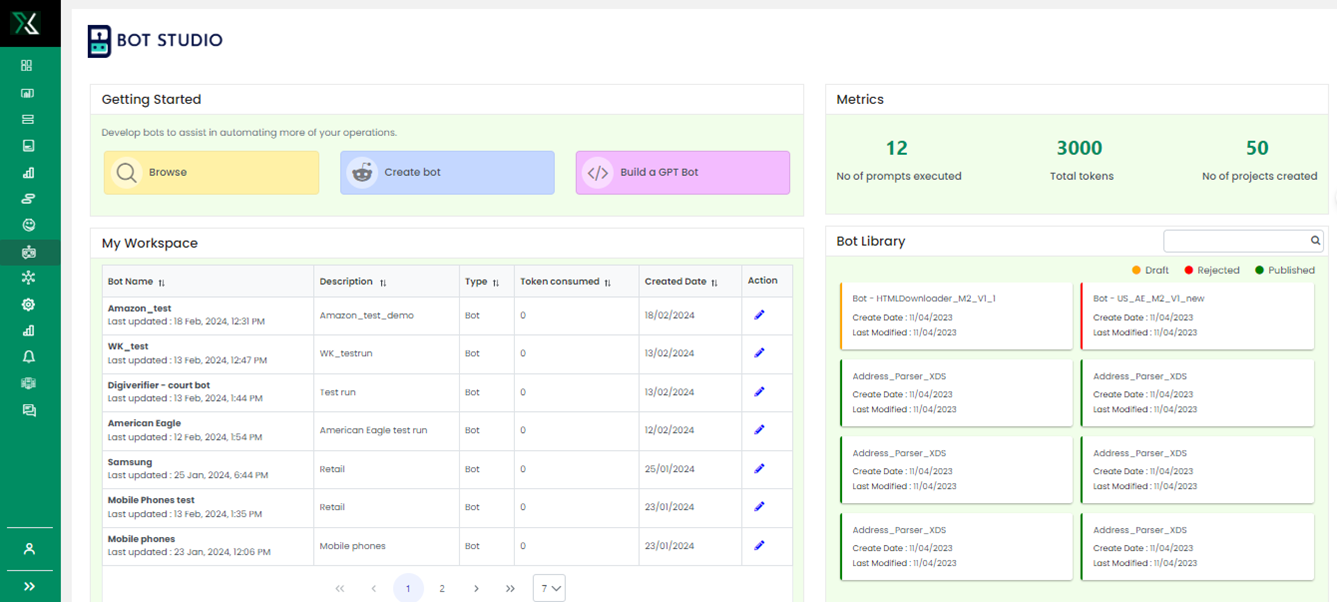Open the settings gear in sidebar
1337x602 pixels.
28,305
